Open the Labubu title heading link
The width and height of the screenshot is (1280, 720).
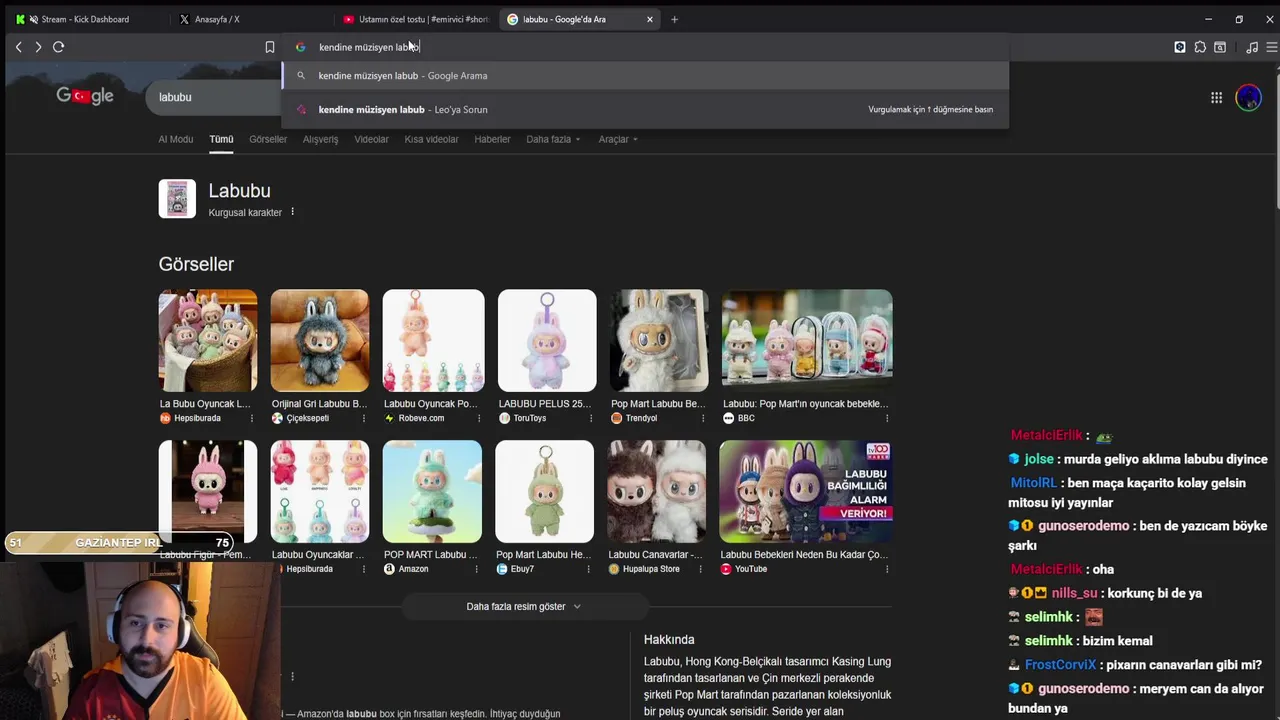(x=239, y=191)
